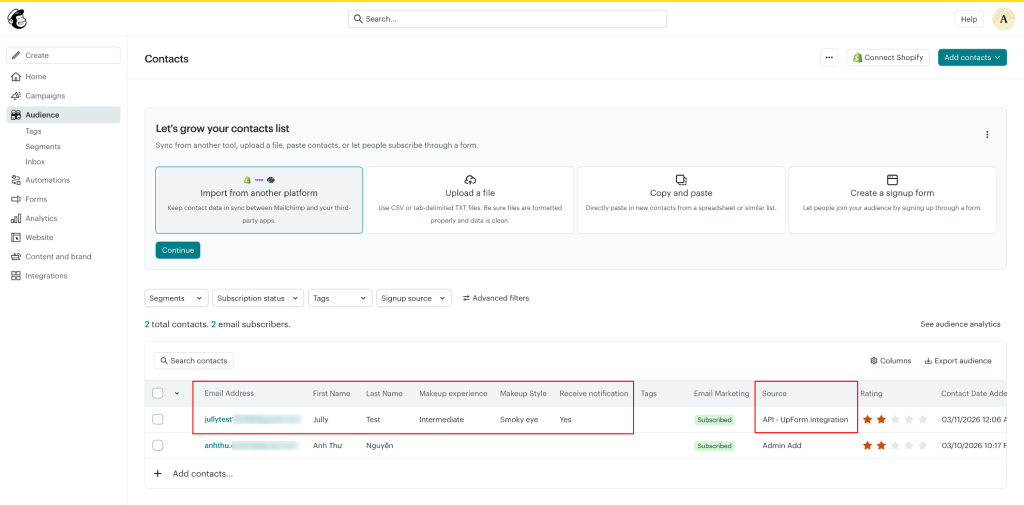
Task: Open the anhthu email address link
Action: tap(251, 446)
